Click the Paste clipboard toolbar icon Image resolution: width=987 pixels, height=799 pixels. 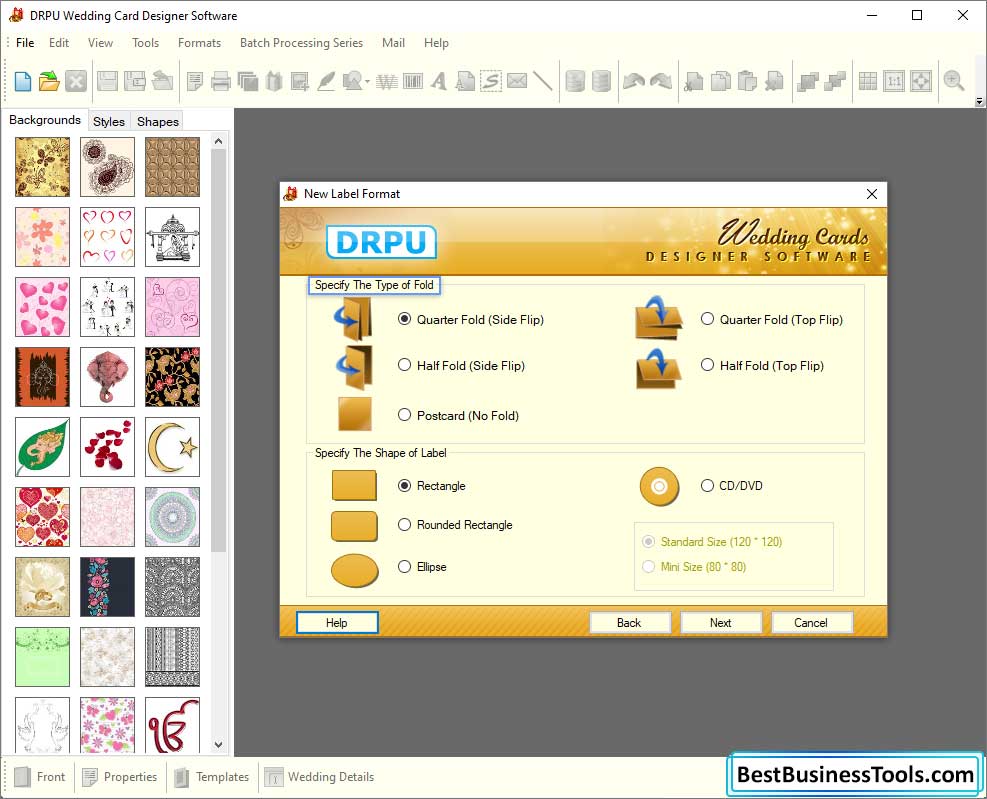[x=747, y=81]
